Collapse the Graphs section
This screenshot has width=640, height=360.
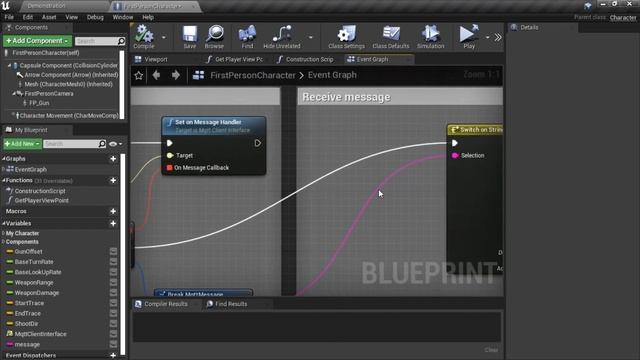(x=4, y=159)
